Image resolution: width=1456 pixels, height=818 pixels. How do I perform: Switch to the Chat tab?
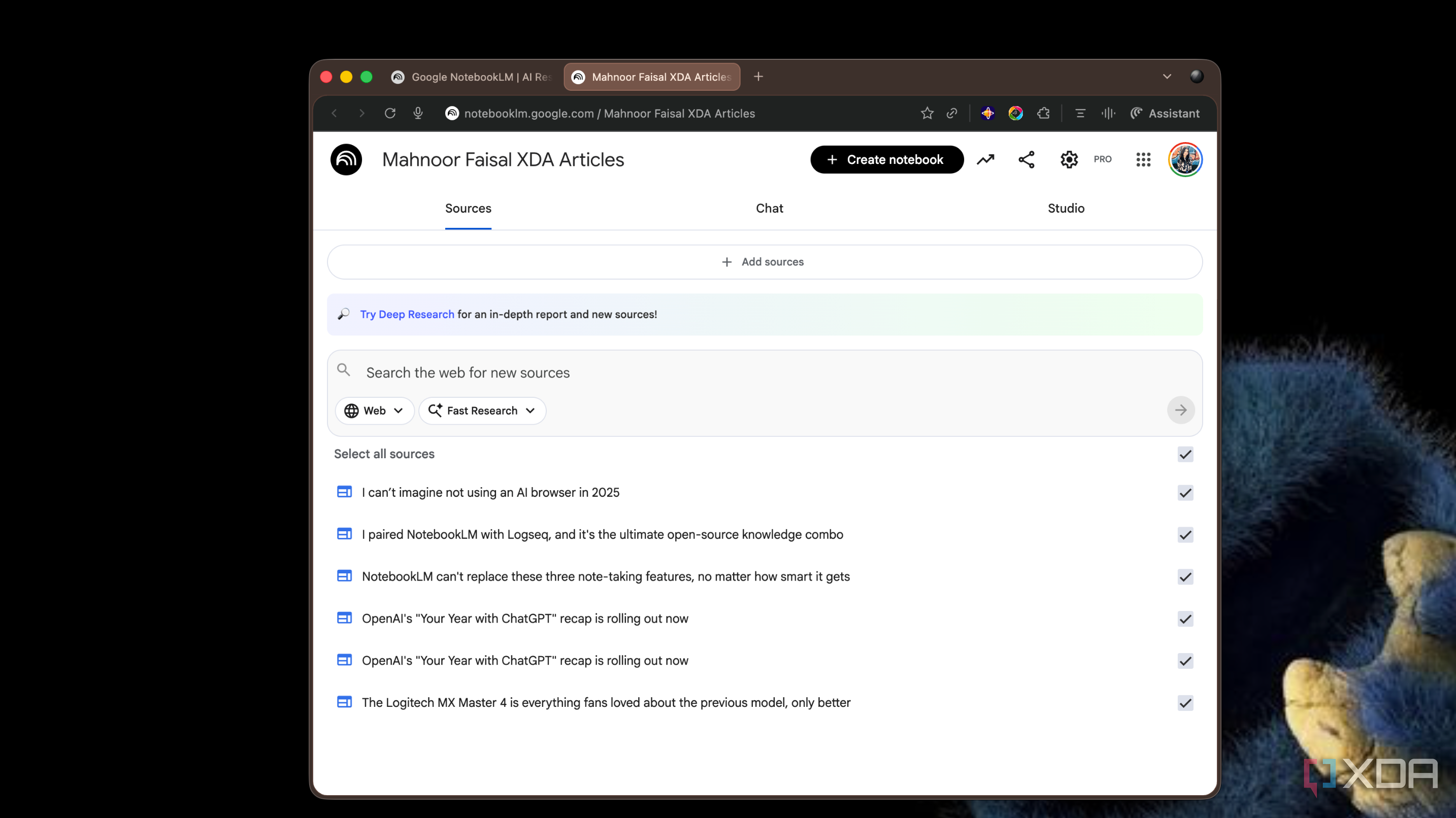tap(769, 209)
